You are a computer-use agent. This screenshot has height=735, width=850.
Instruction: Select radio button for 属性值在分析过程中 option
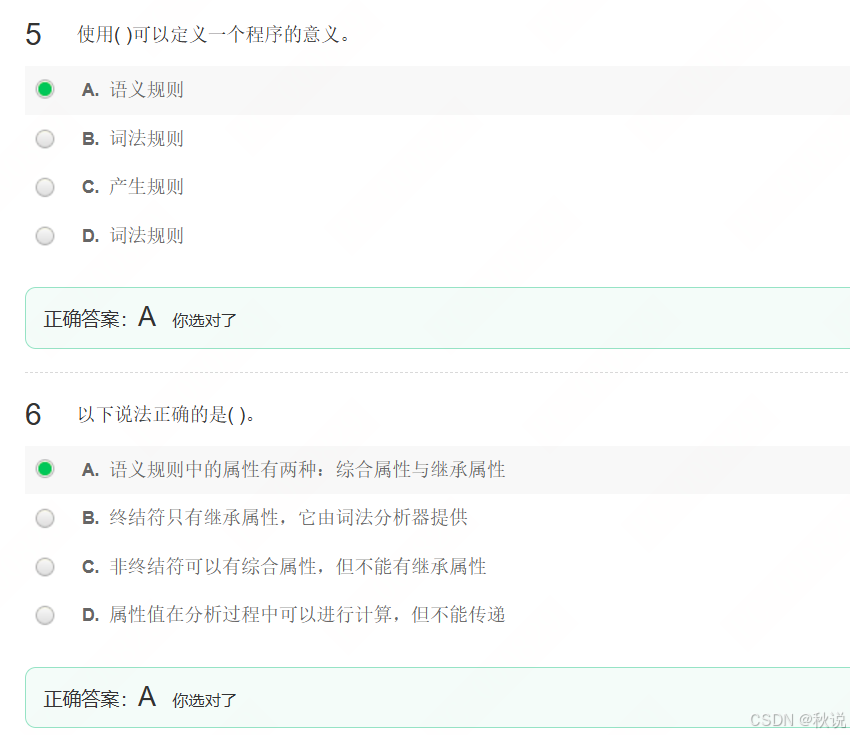45,615
